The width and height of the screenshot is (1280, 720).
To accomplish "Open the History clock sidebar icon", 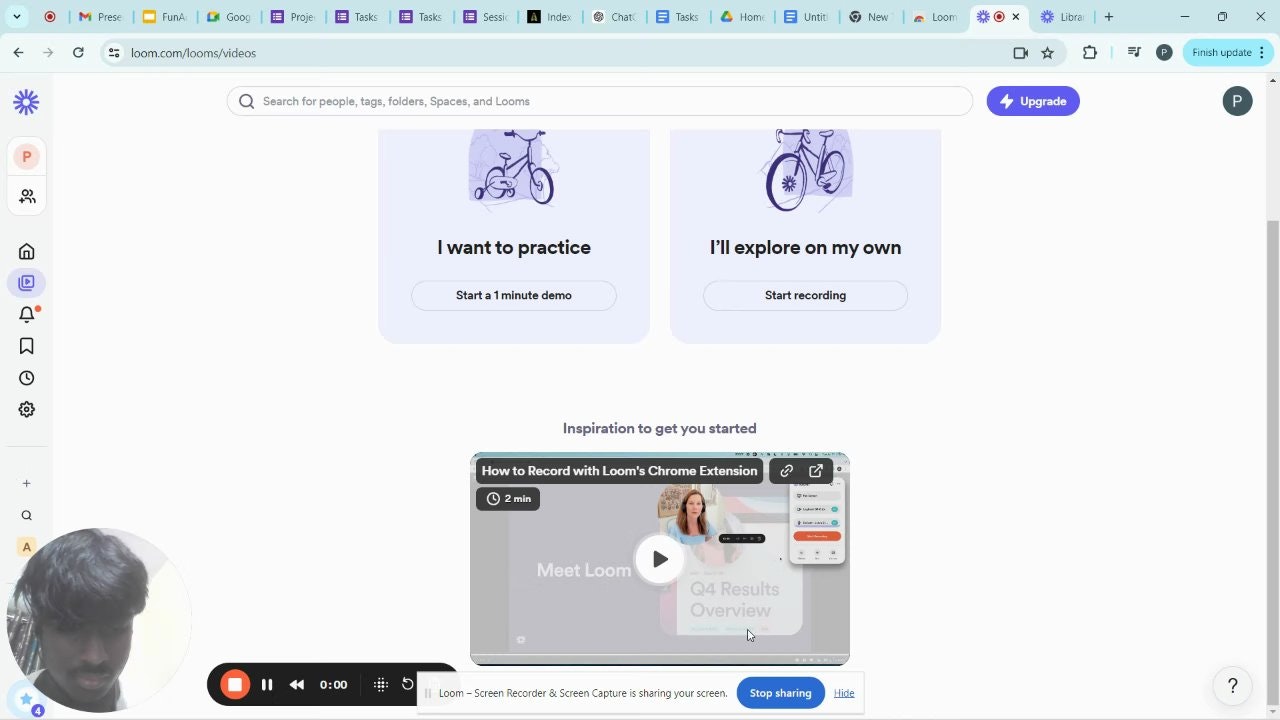I will (27, 378).
